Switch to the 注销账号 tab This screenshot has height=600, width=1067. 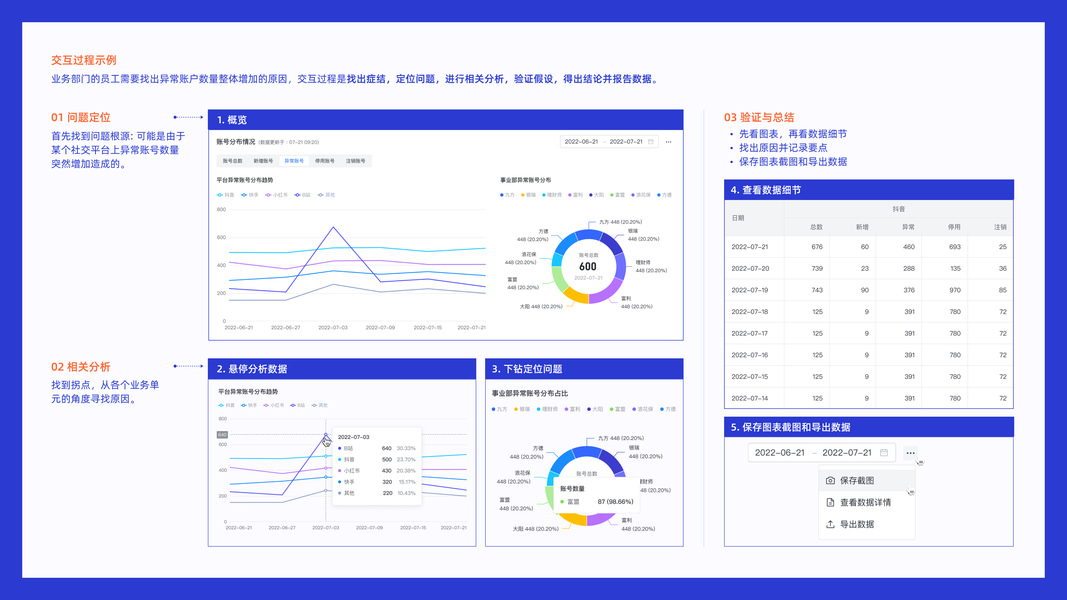point(355,161)
